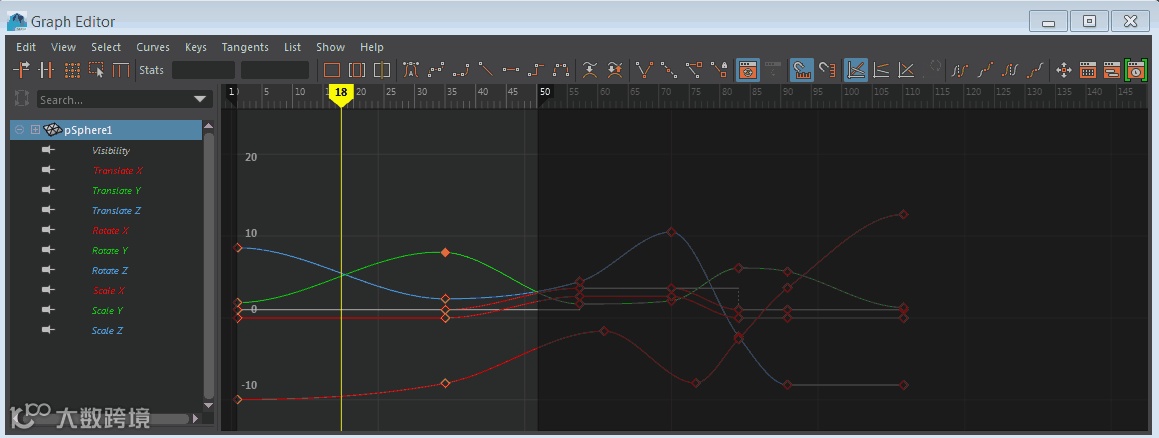1159x438 pixels.
Task: Apply Clamped tangents
Action: click(x=461, y=70)
